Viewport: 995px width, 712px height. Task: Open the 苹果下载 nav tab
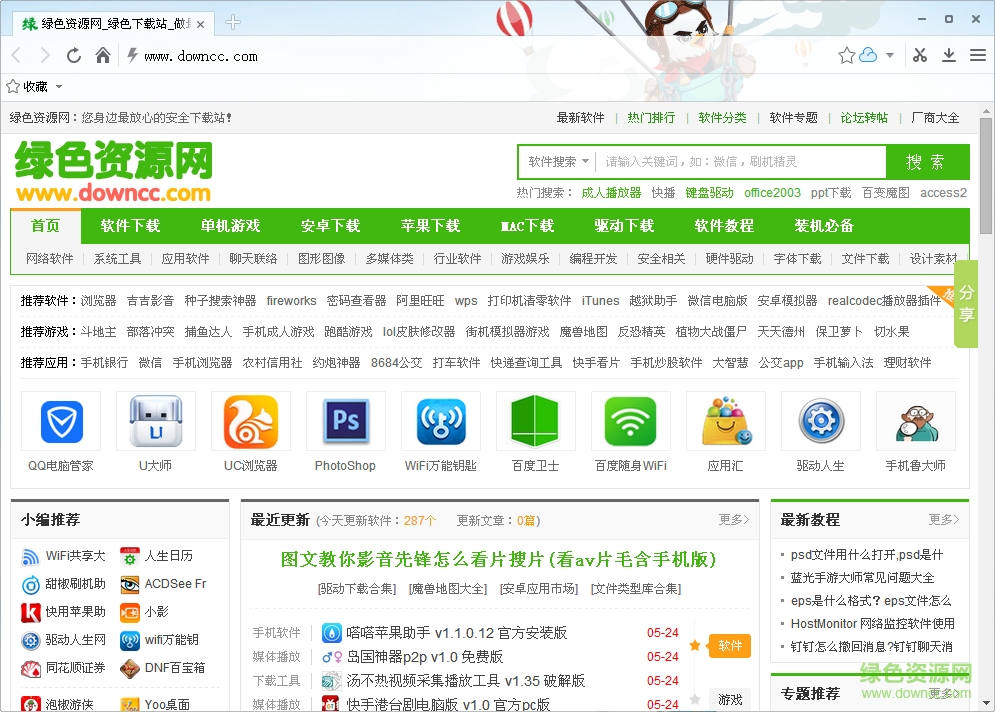[x=430, y=226]
